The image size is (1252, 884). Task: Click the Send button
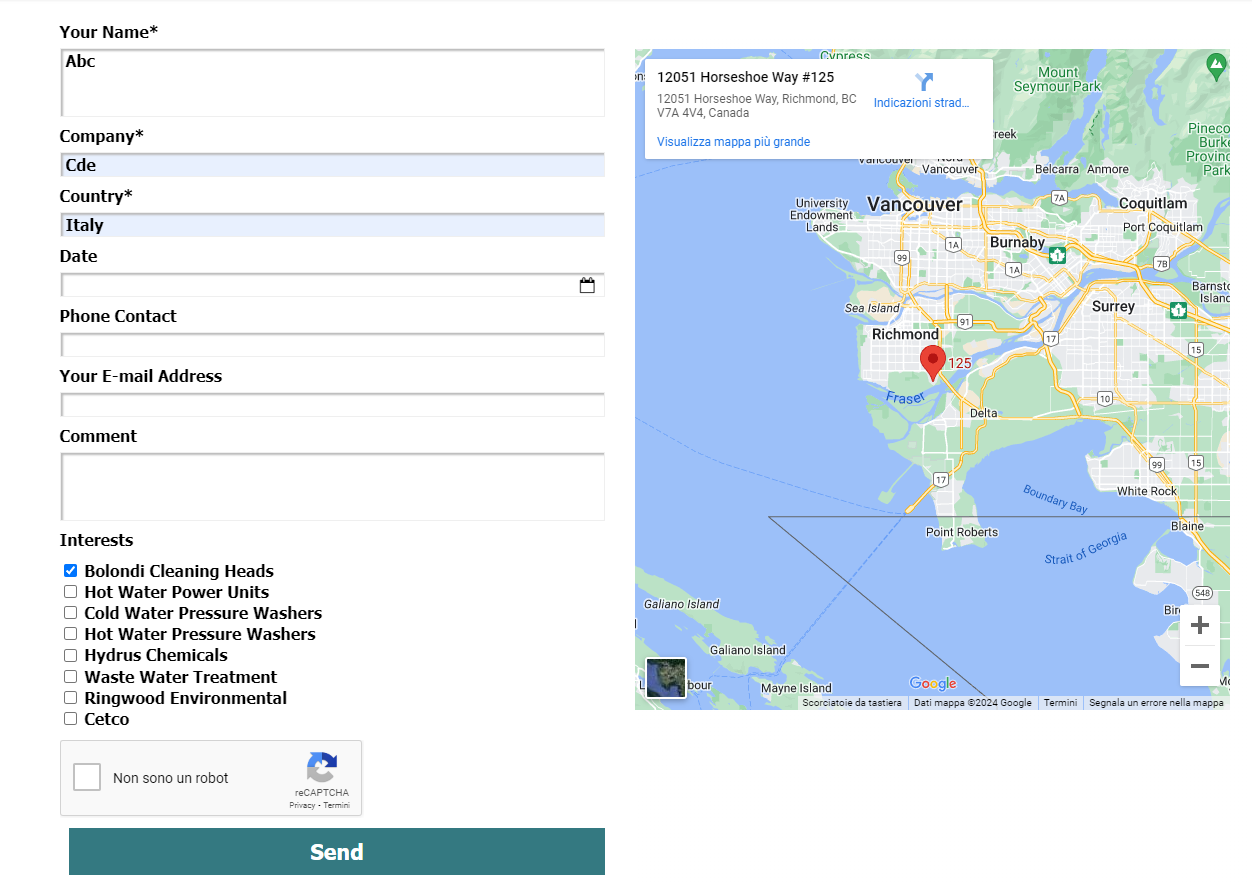point(337,852)
